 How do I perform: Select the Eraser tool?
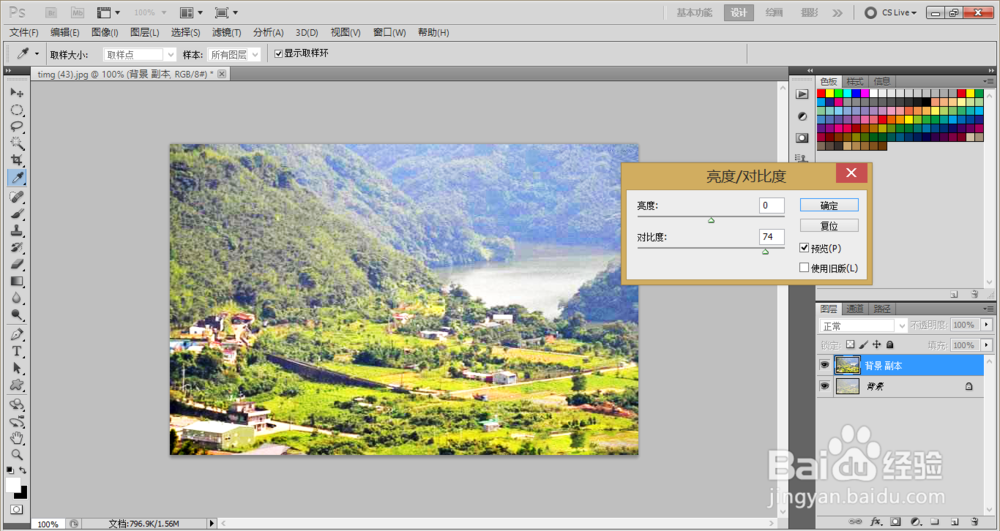click(17, 264)
